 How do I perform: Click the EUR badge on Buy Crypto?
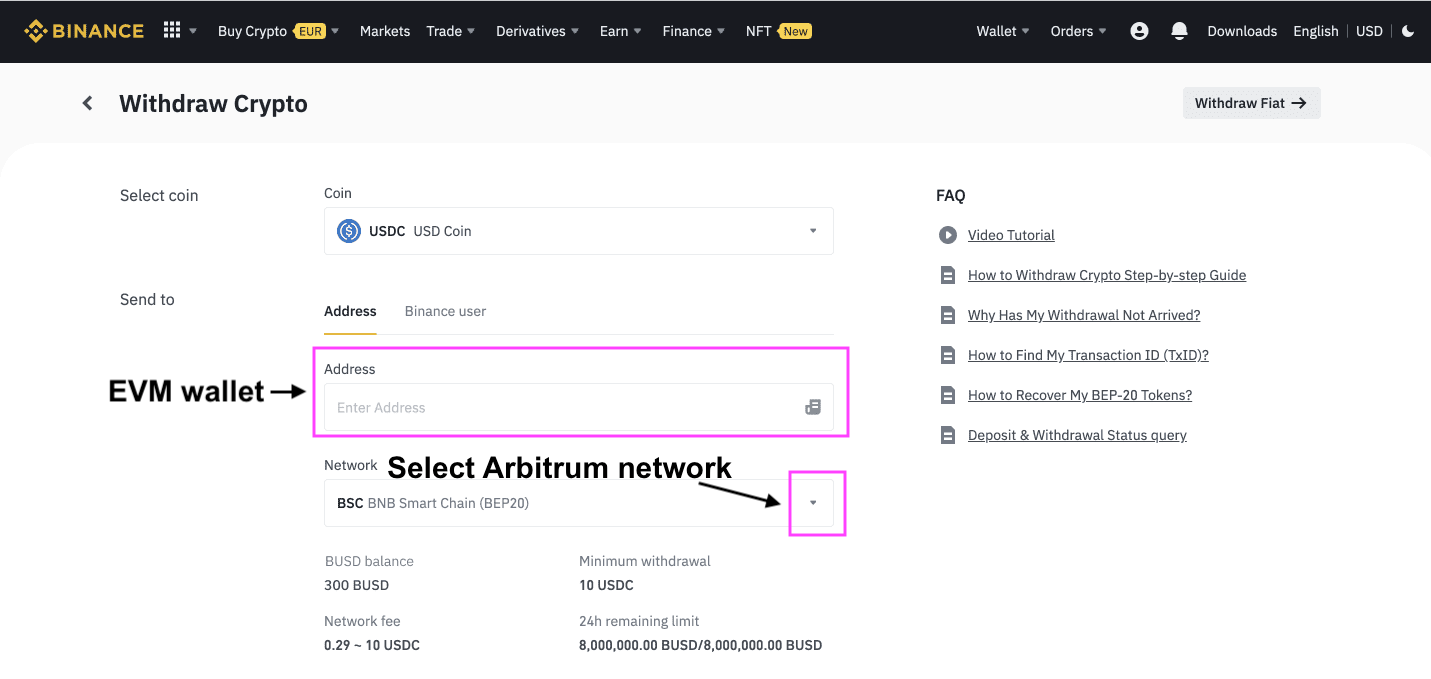310,31
